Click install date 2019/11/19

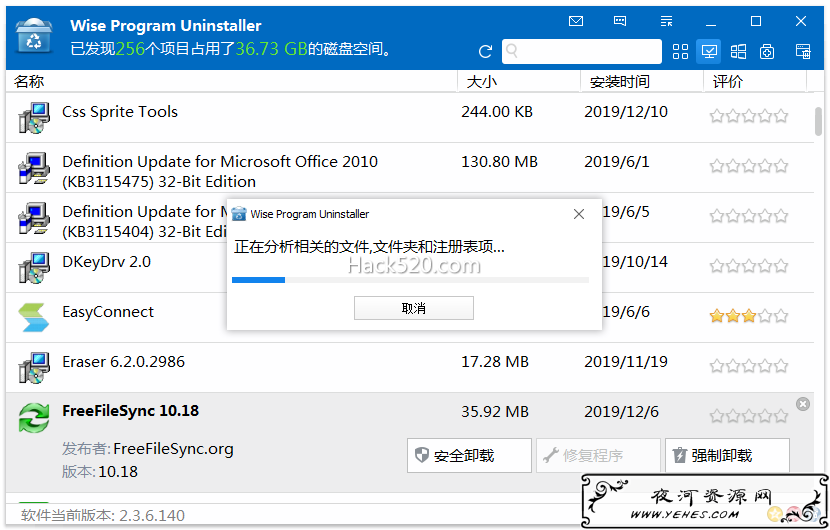point(626,362)
